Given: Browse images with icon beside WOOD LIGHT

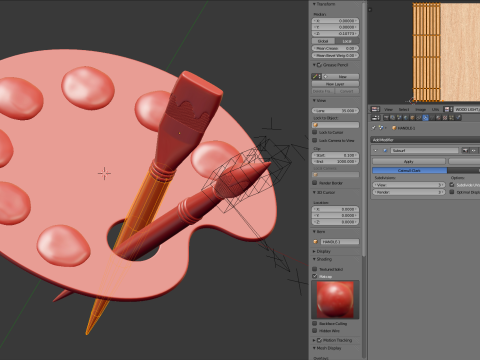Looking at the screenshot, I should pyautogui.click(x=448, y=109).
